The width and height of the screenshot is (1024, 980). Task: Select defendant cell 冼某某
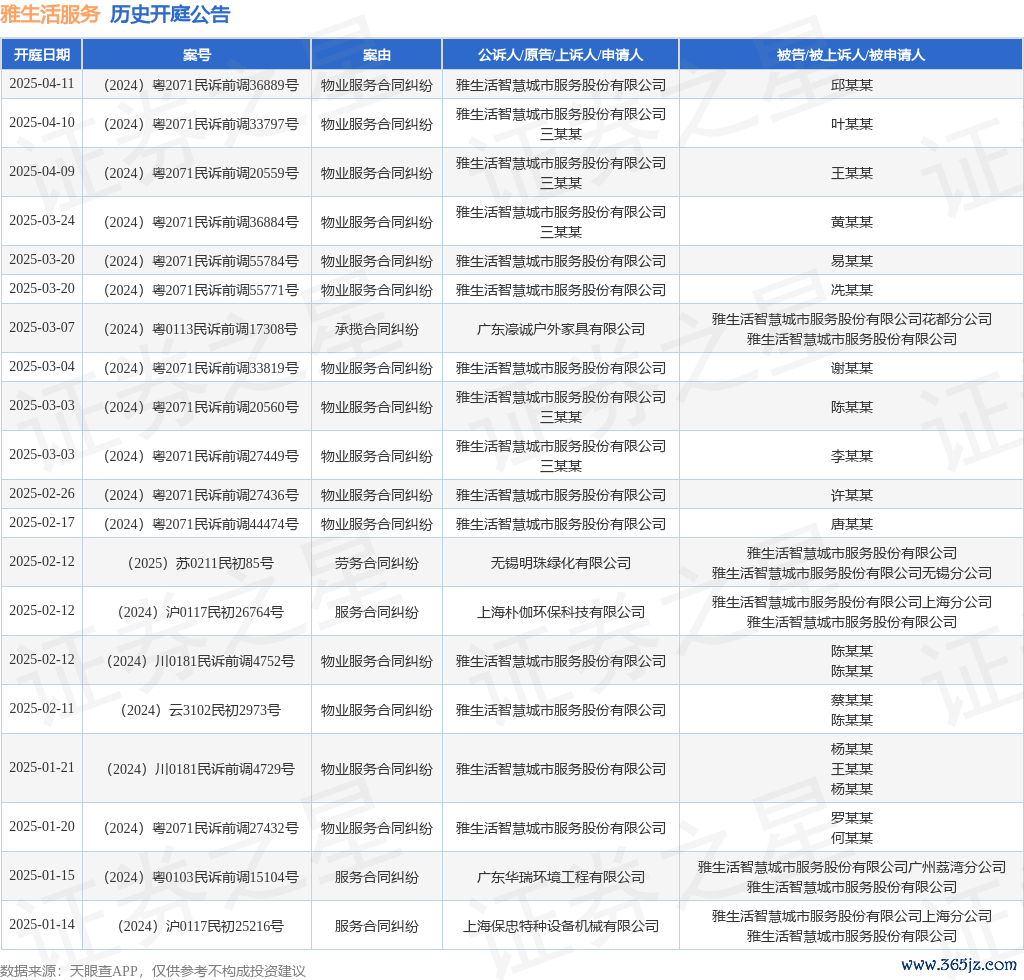coord(852,290)
